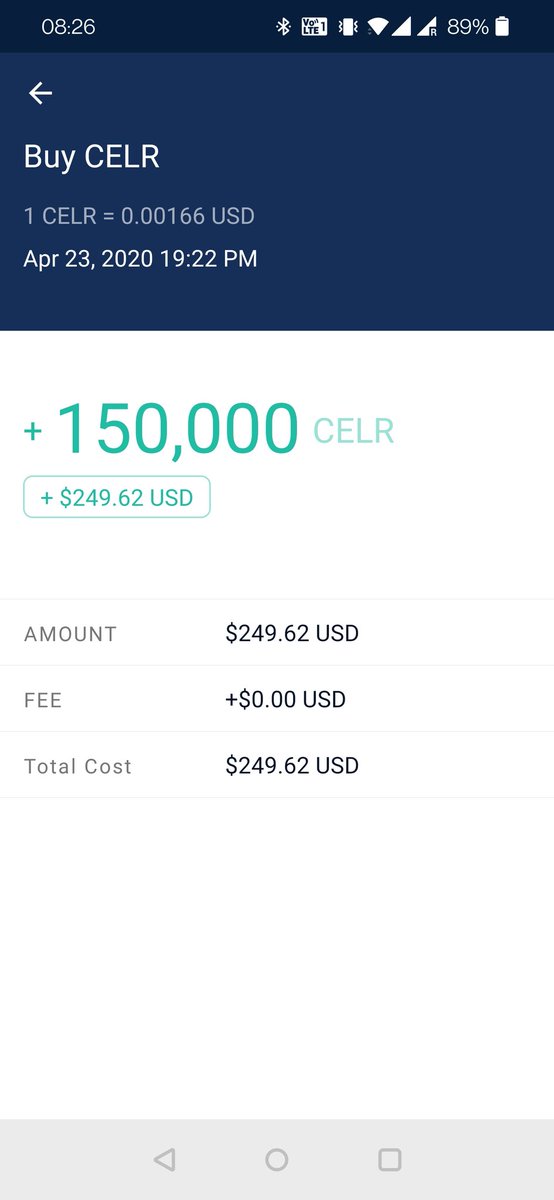554x1200 pixels.
Task: Tap the Wi-Fi signal icon
Action: coord(377,27)
